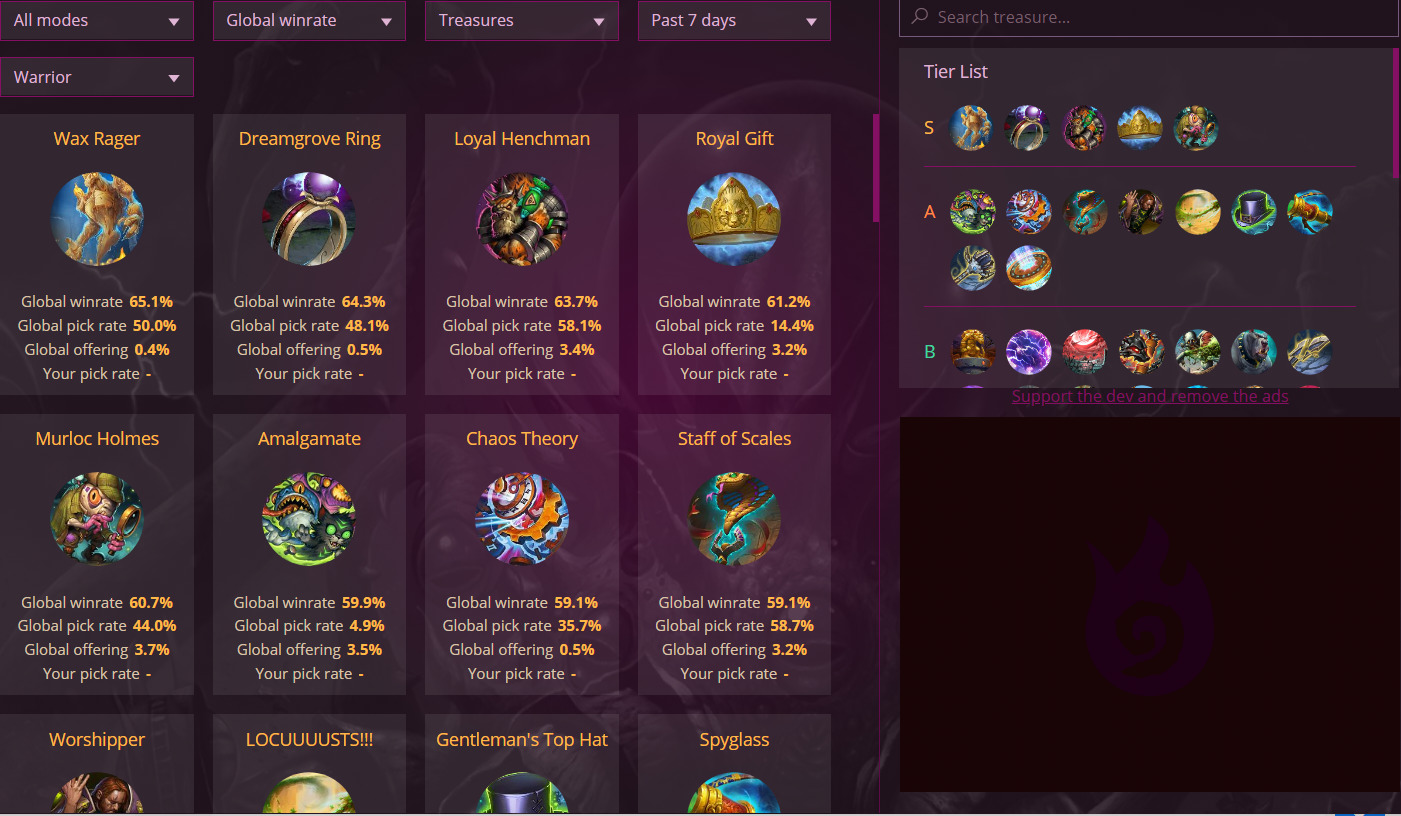
Task: Select the top hat icon in A tier
Action: click(1253, 212)
